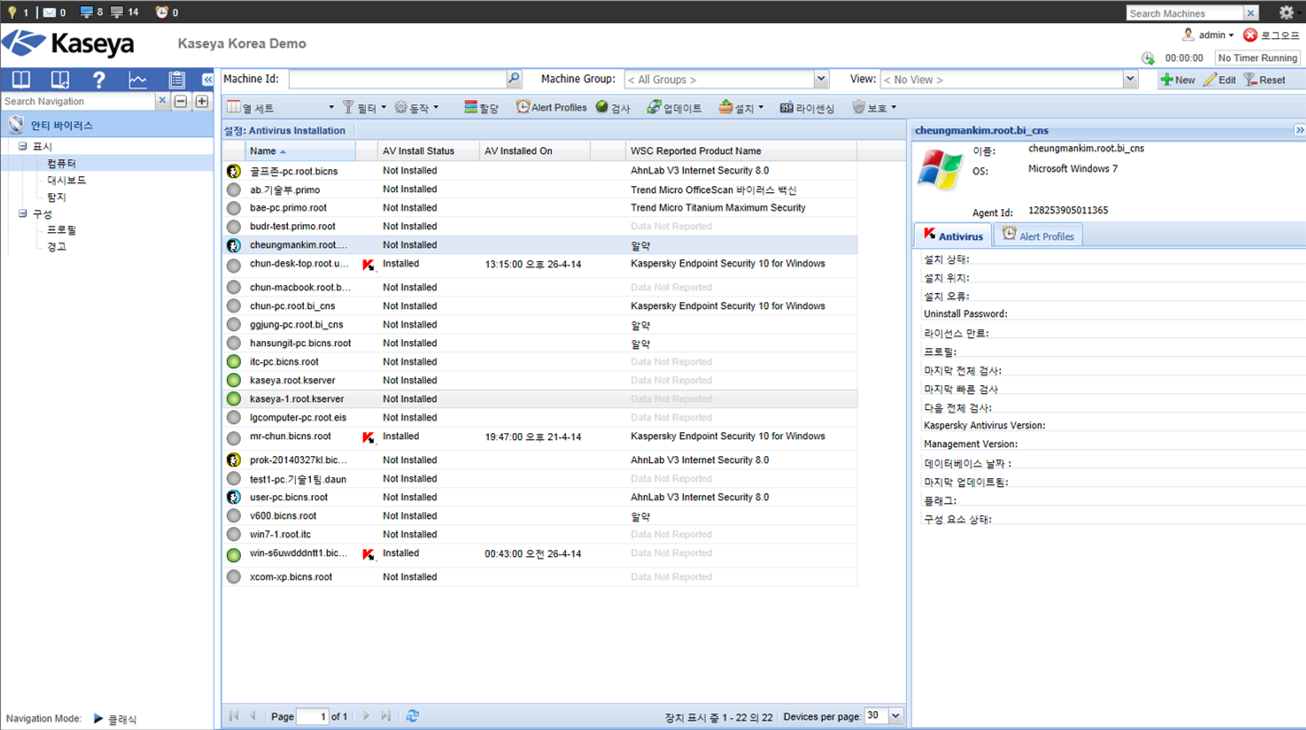This screenshot has height=730, width=1306.
Task: Open the Devices per page dropdown
Action: (x=895, y=716)
